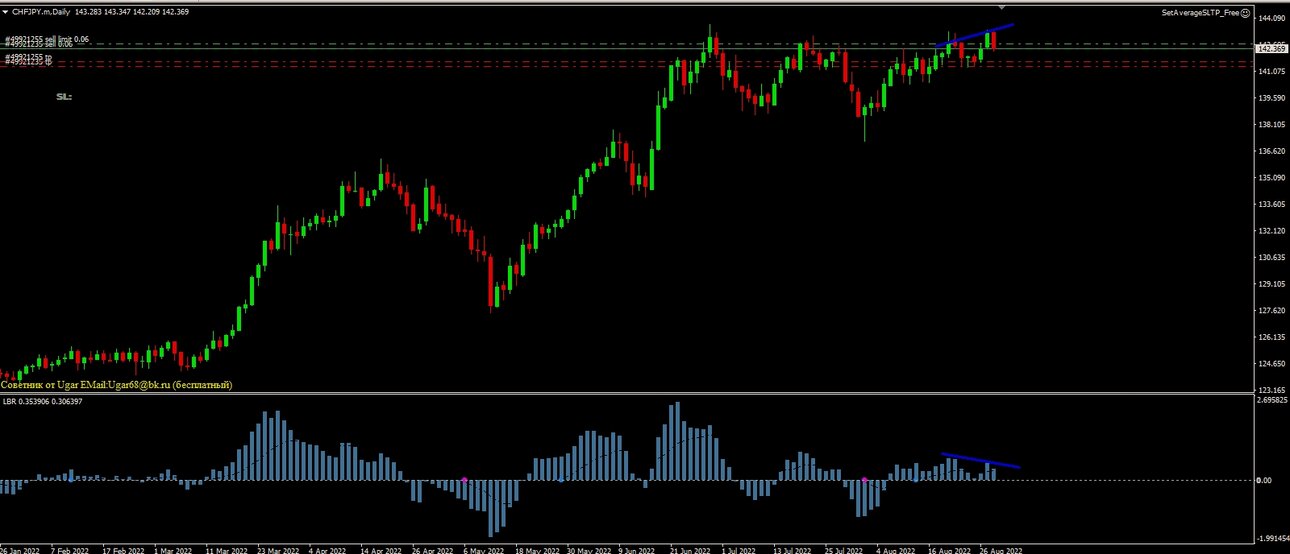Click the Ugar68@bk.ru advisor text line
1290x554 pixels.
(x=117, y=385)
